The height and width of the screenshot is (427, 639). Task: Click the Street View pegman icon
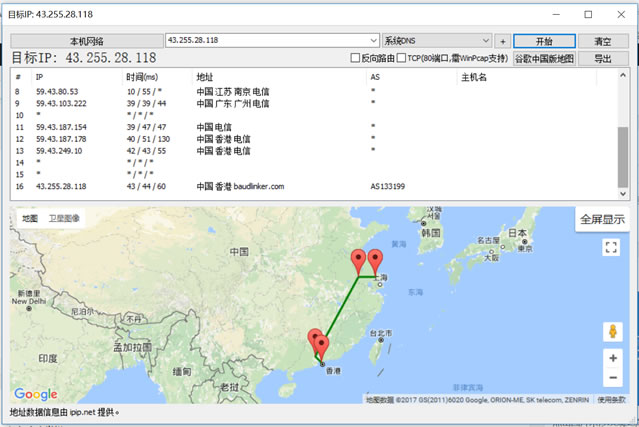point(611,332)
